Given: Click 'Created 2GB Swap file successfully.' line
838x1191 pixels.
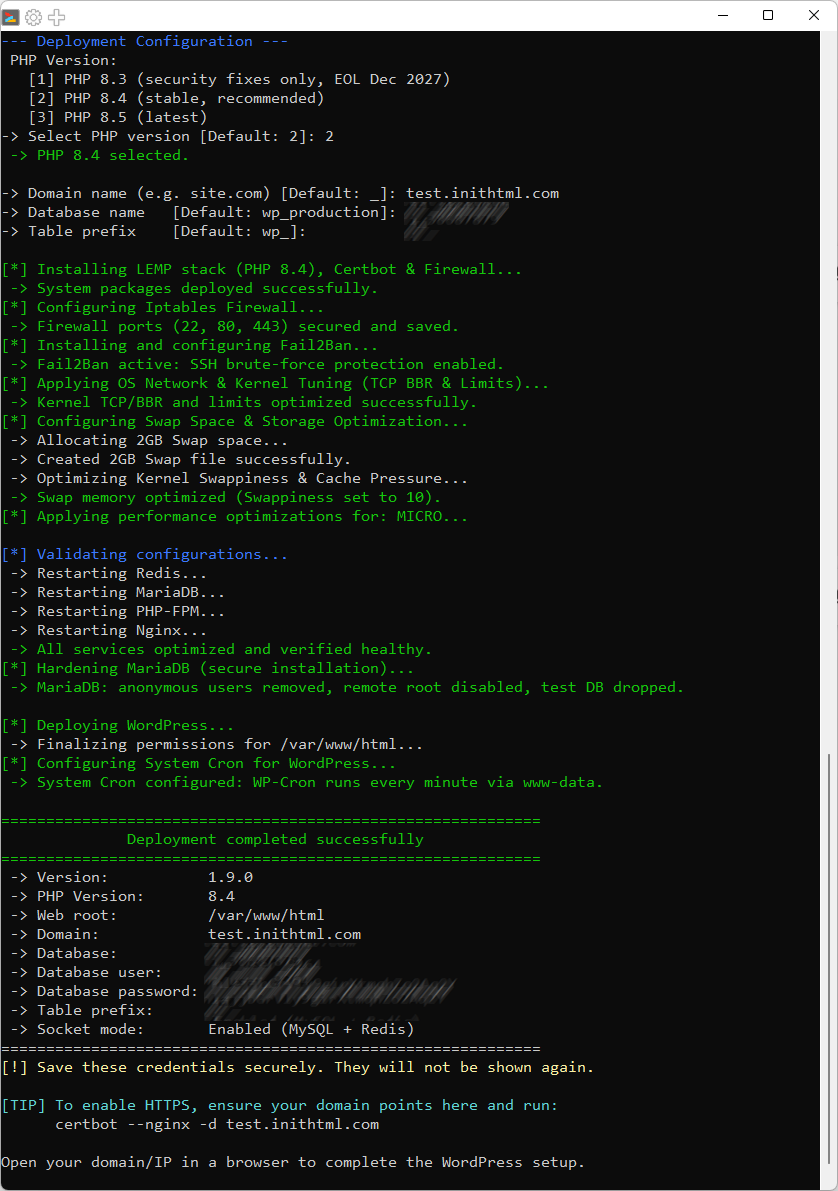Looking at the screenshot, I should [181, 459].
